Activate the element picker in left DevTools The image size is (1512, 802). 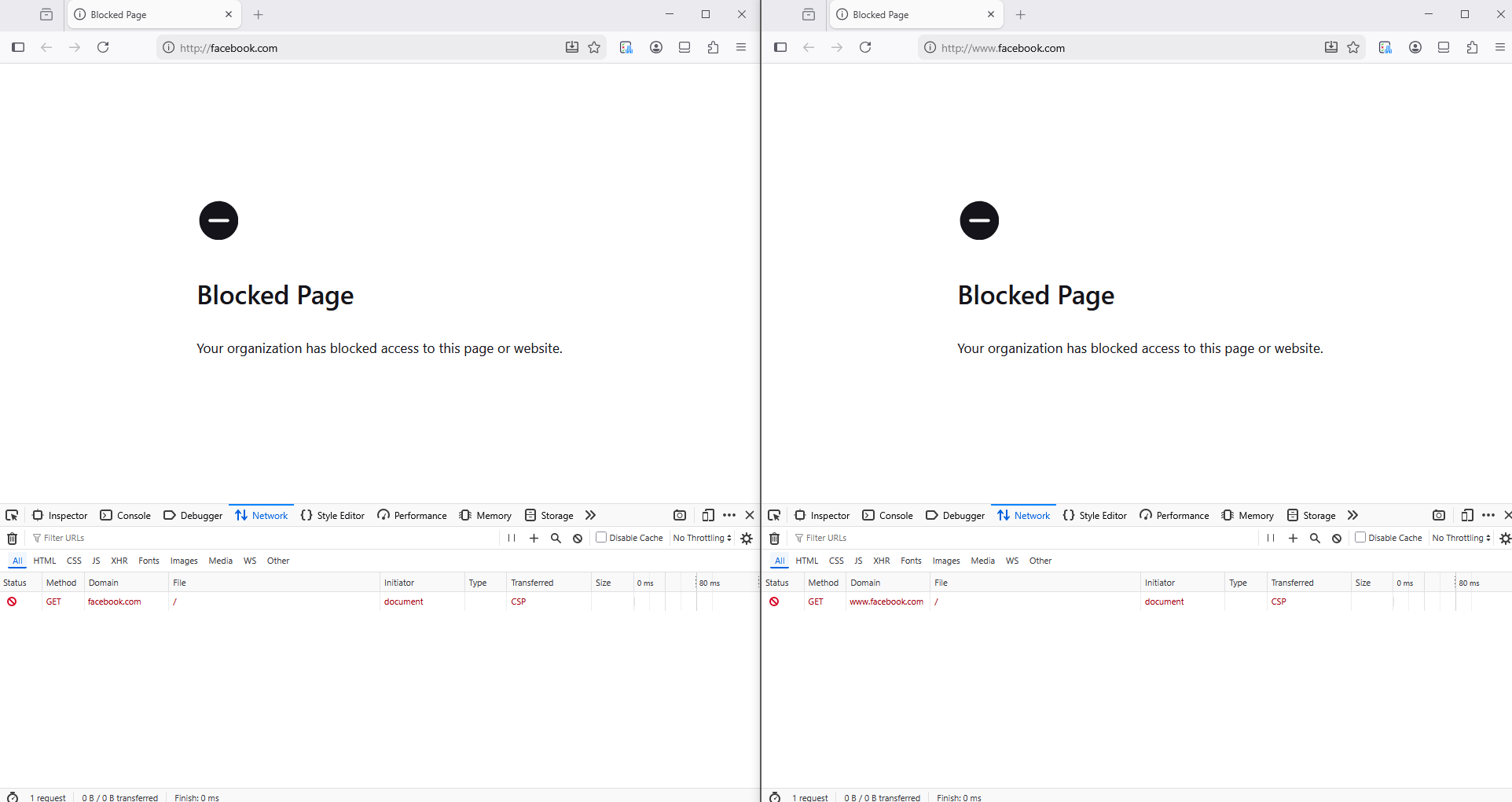tap(12, 515)
